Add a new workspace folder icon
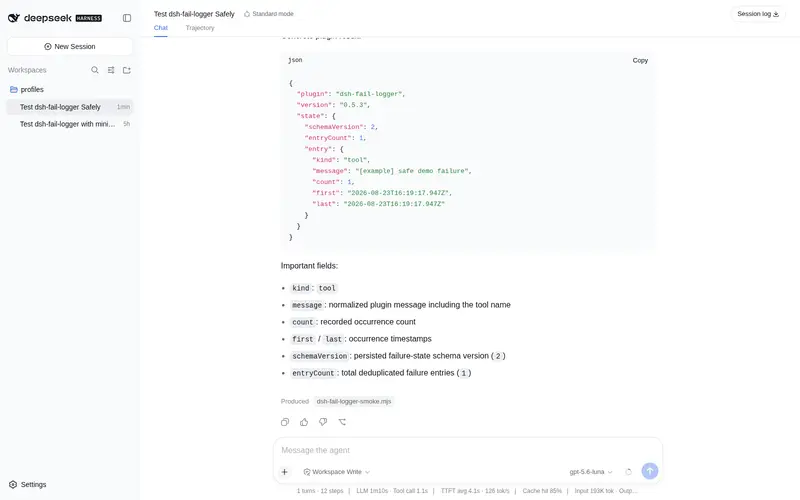This screenshot has width=800, height=500. point(127,70)
